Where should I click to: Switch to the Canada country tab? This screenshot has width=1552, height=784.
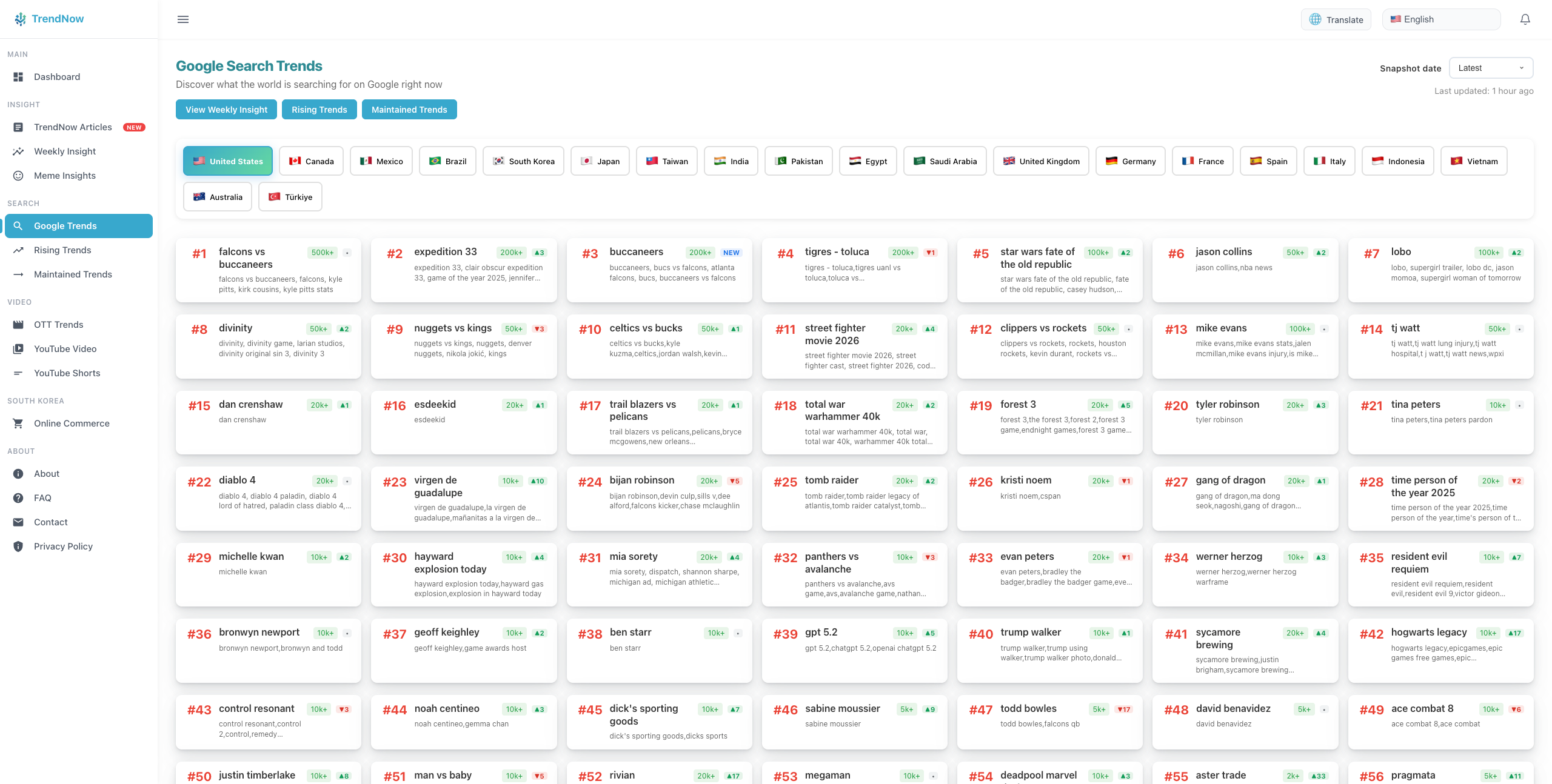(311, 161)
